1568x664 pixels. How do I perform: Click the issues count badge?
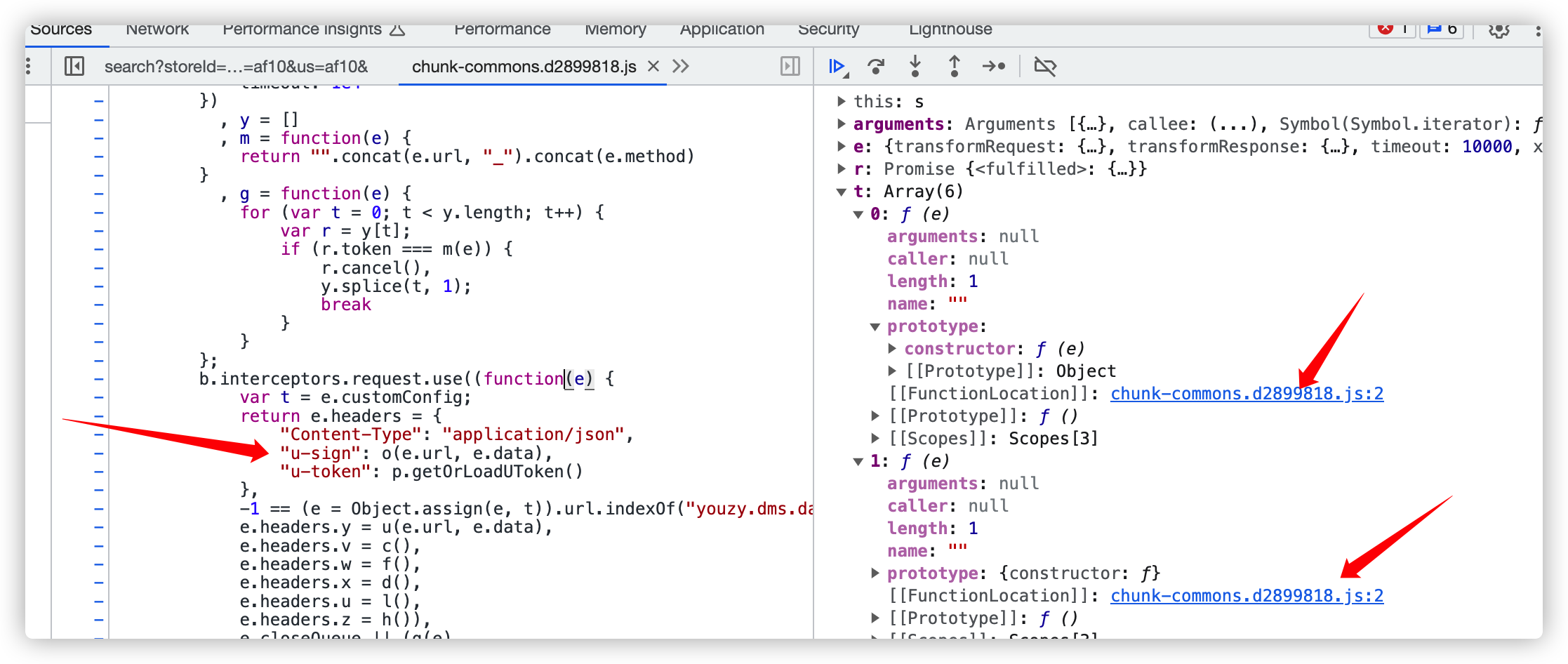coord(1442,29)
